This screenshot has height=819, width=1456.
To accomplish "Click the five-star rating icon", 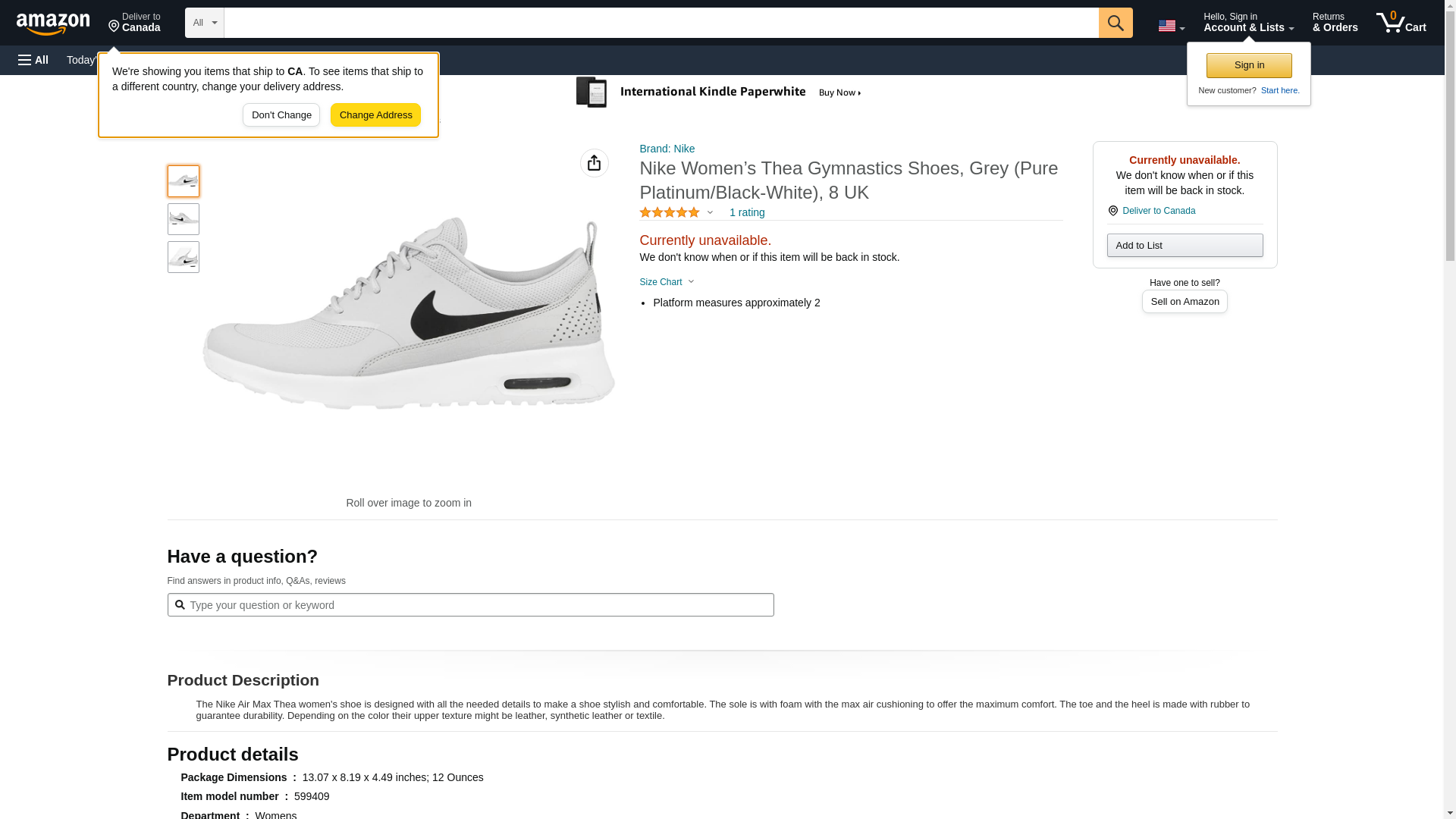I will (670, 213).
